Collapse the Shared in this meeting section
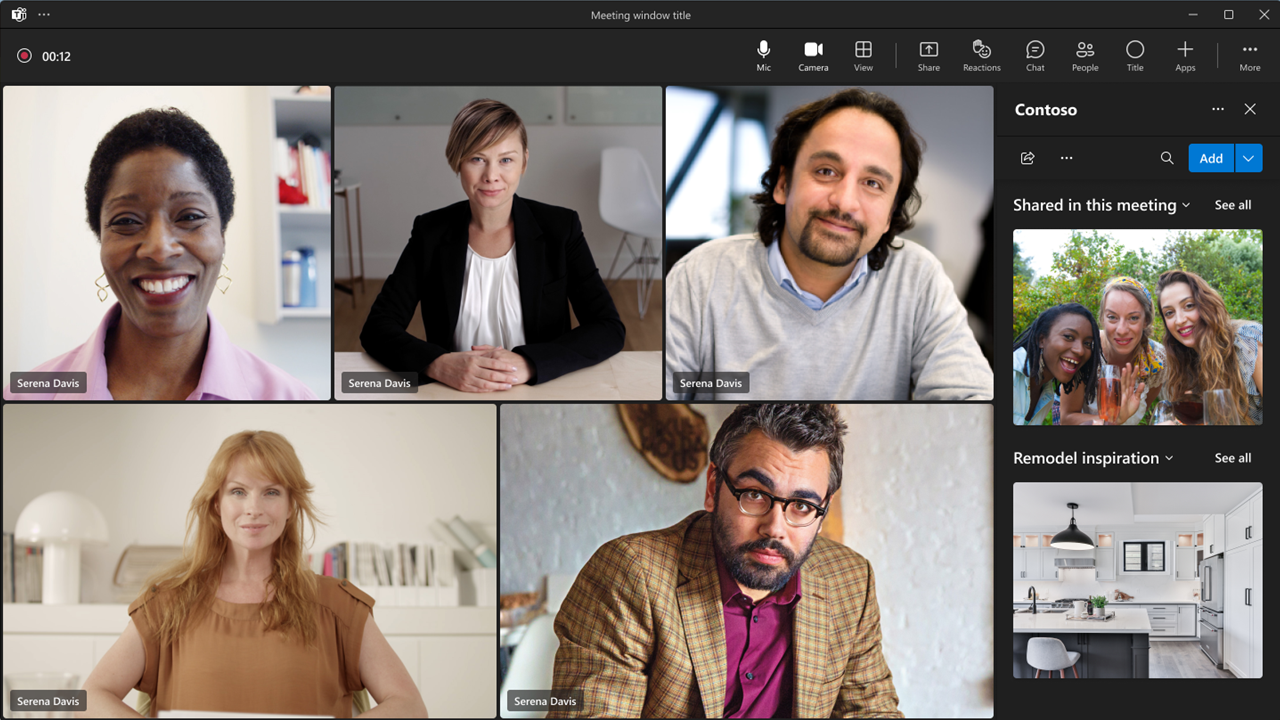Screen dimensions: 1280x720 tap(1186, 205)
